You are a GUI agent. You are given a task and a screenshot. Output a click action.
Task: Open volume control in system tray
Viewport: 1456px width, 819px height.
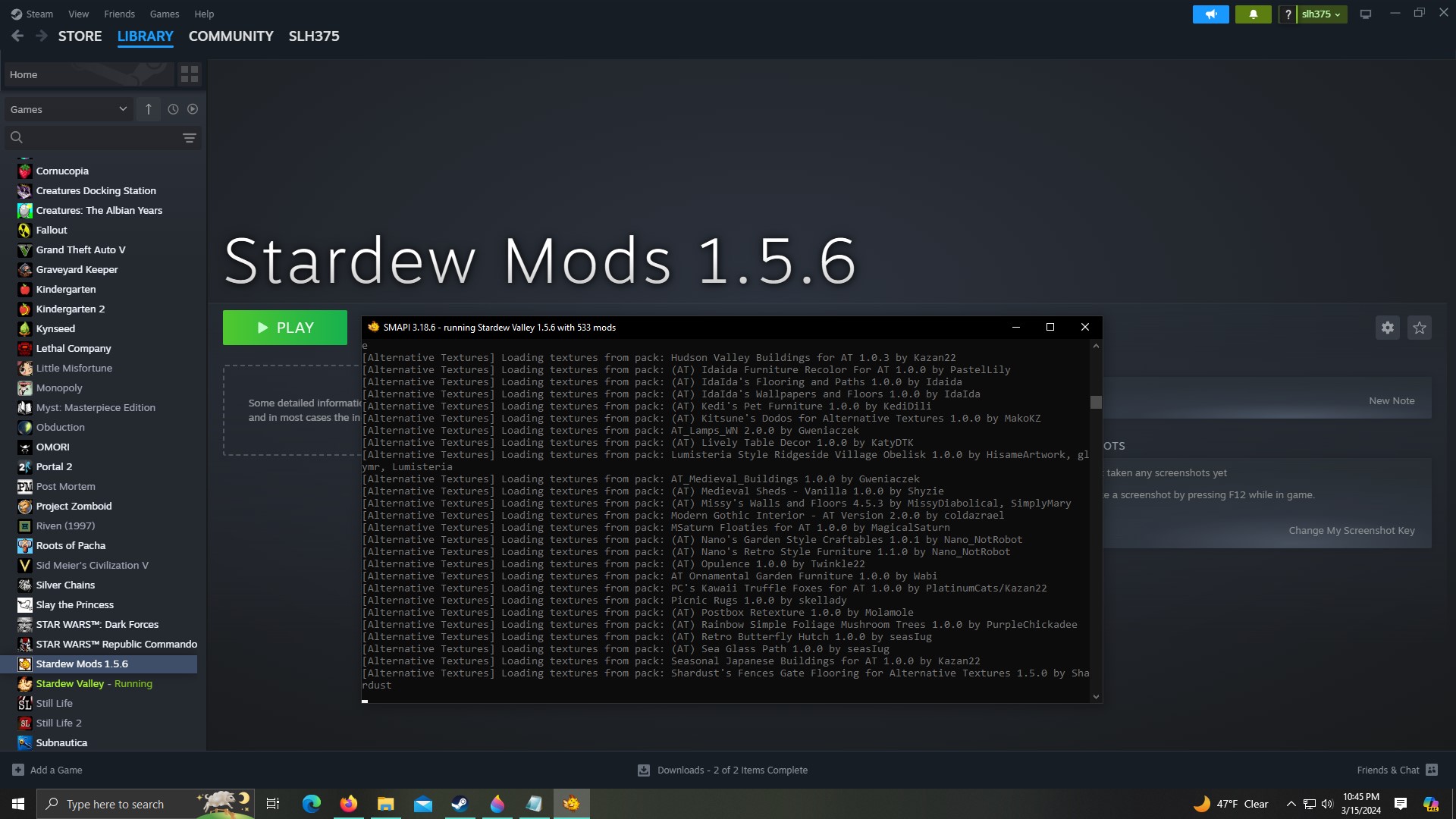tap(1327, 804)
